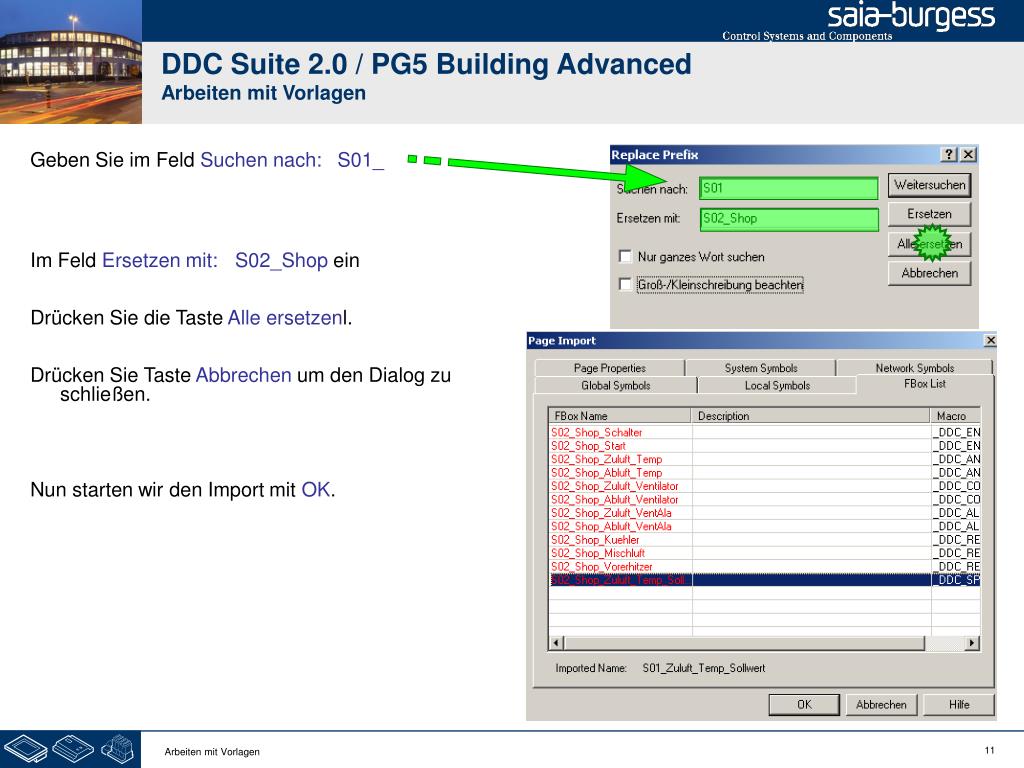
Task: Click the Description column header
Action: click(x=810, y=415)
